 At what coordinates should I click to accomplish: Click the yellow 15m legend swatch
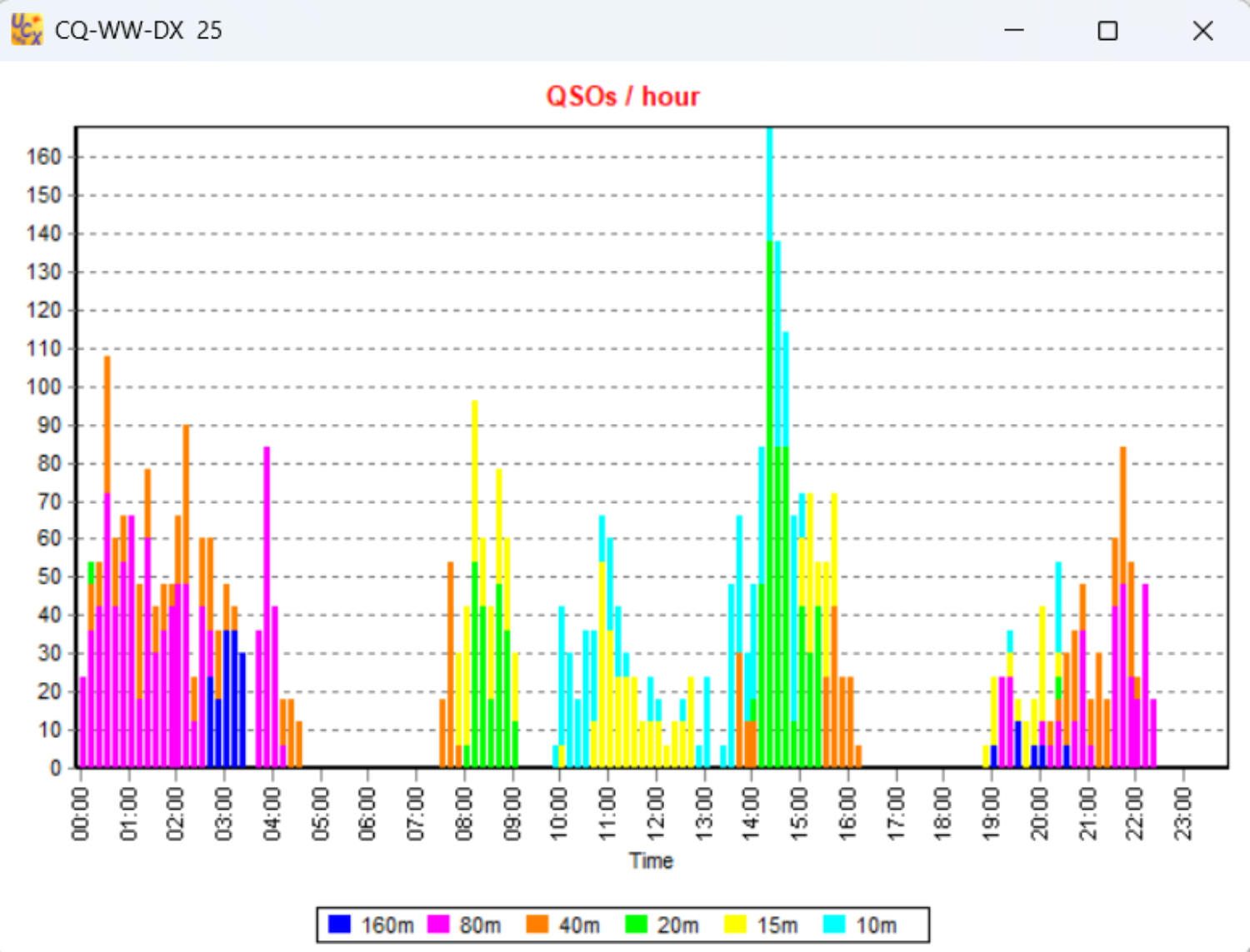(735, 925)
